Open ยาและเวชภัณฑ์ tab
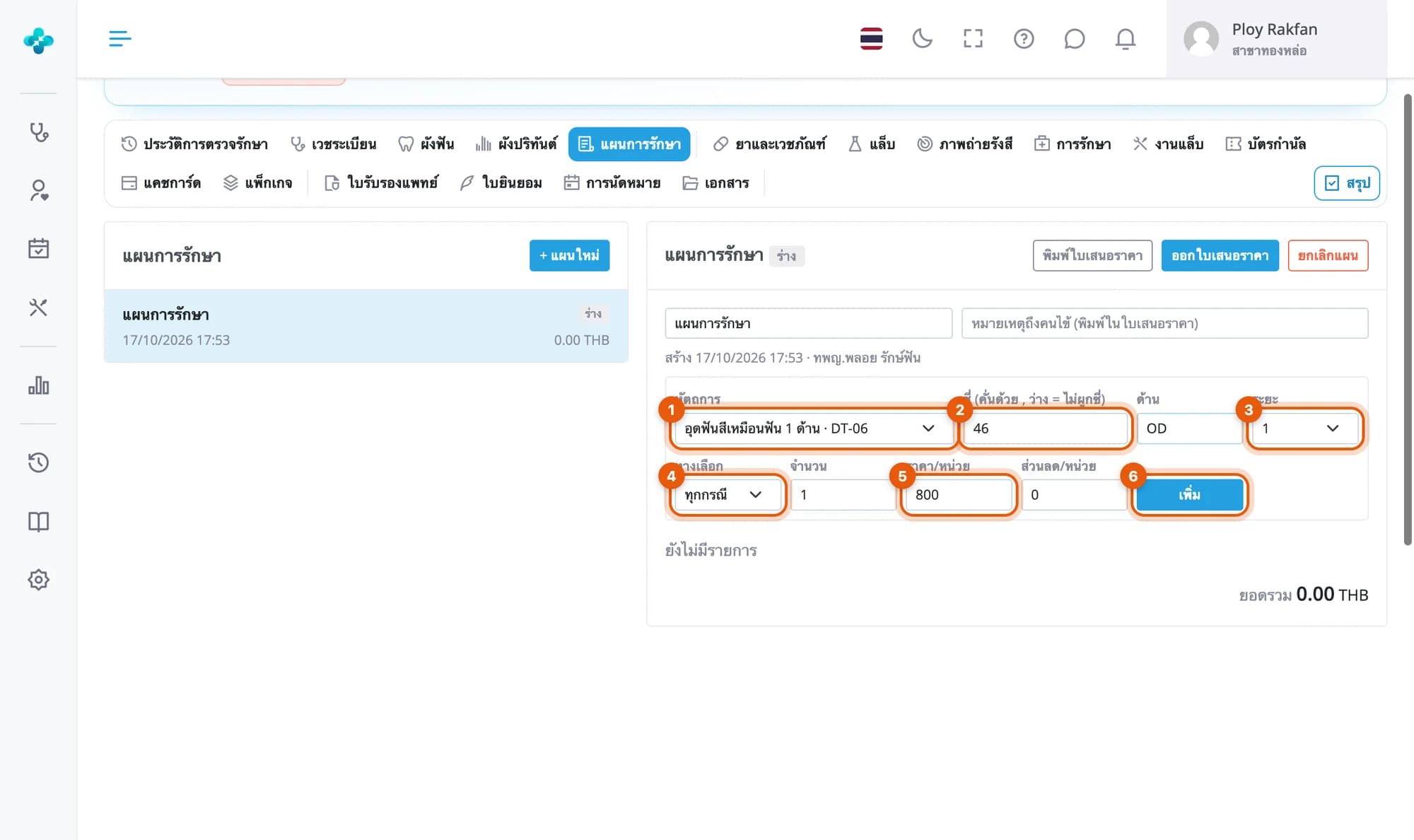 coord(769,144)
